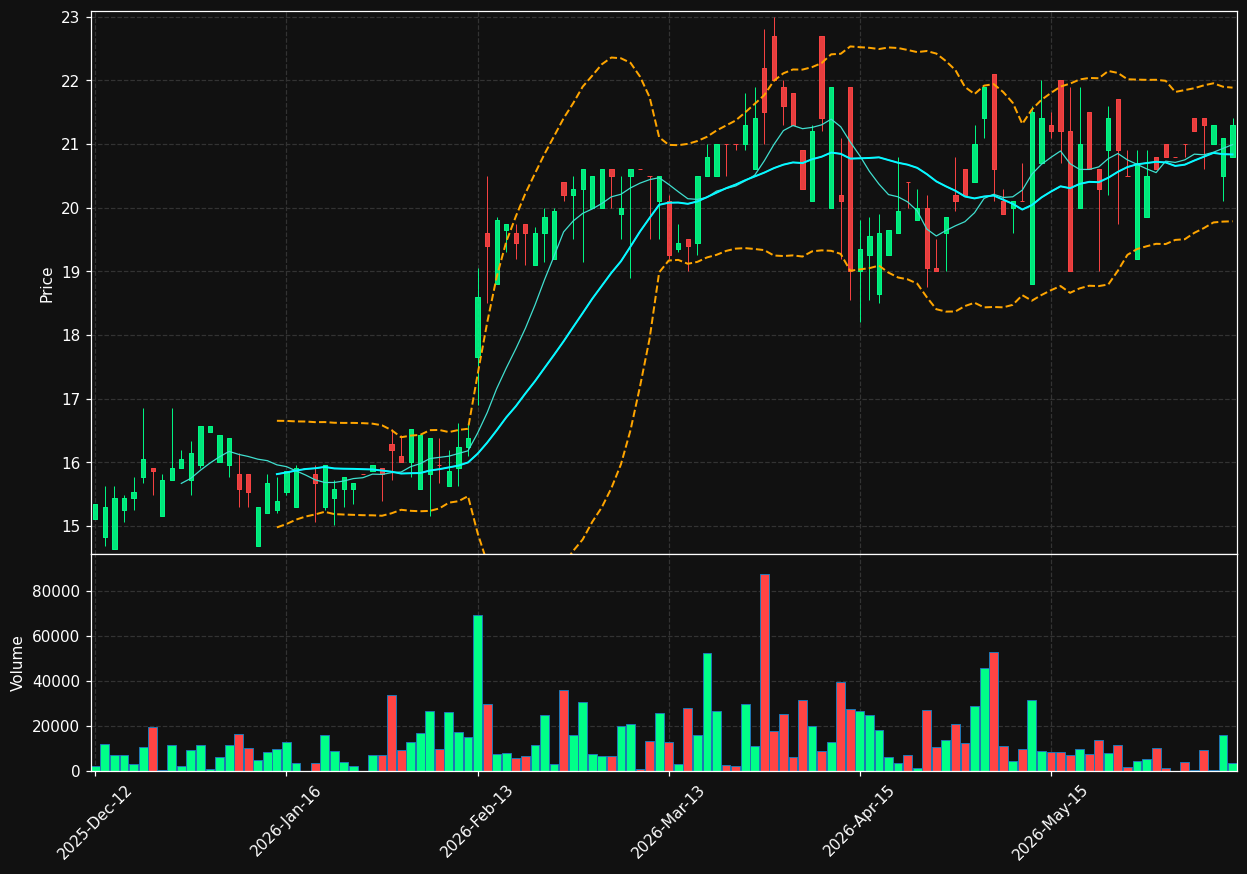This screenshot has height=874, width=1247.
Task: Click the Volume axis label
Action: [18, 663]
